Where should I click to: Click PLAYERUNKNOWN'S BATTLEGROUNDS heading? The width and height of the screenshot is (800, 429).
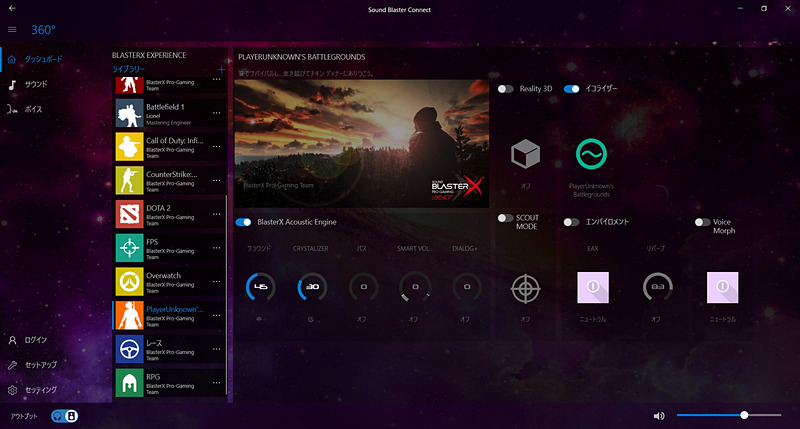pos(302,57)
